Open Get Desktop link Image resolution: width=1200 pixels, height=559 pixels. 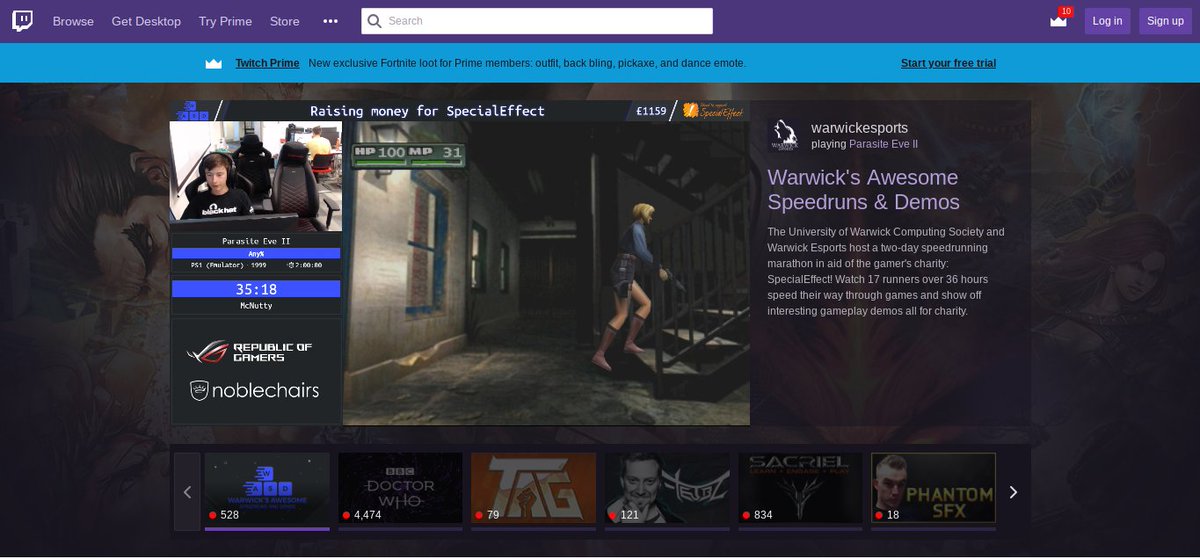[146, 21]
